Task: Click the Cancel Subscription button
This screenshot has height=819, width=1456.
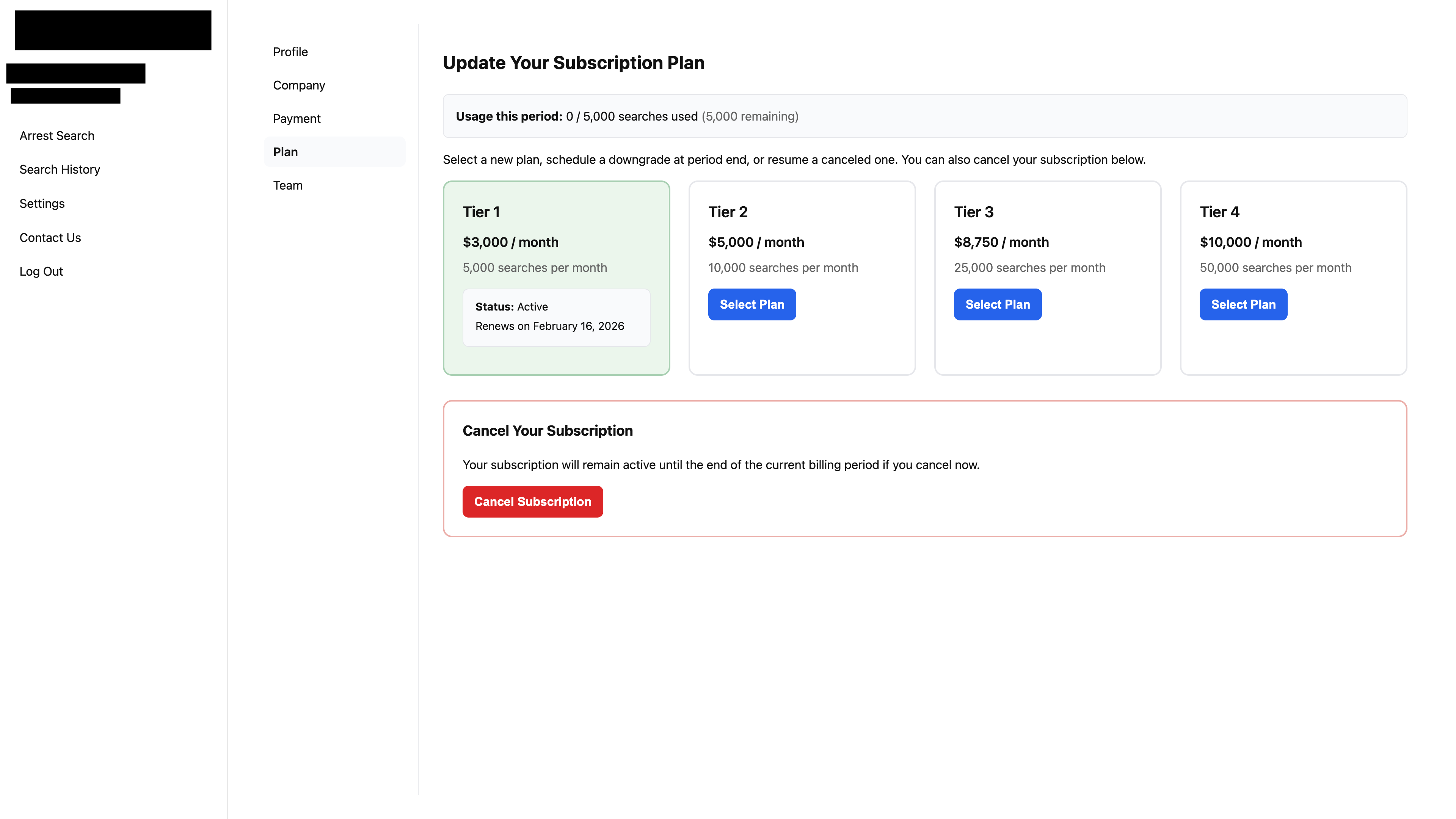Action: tap(532, 501)
